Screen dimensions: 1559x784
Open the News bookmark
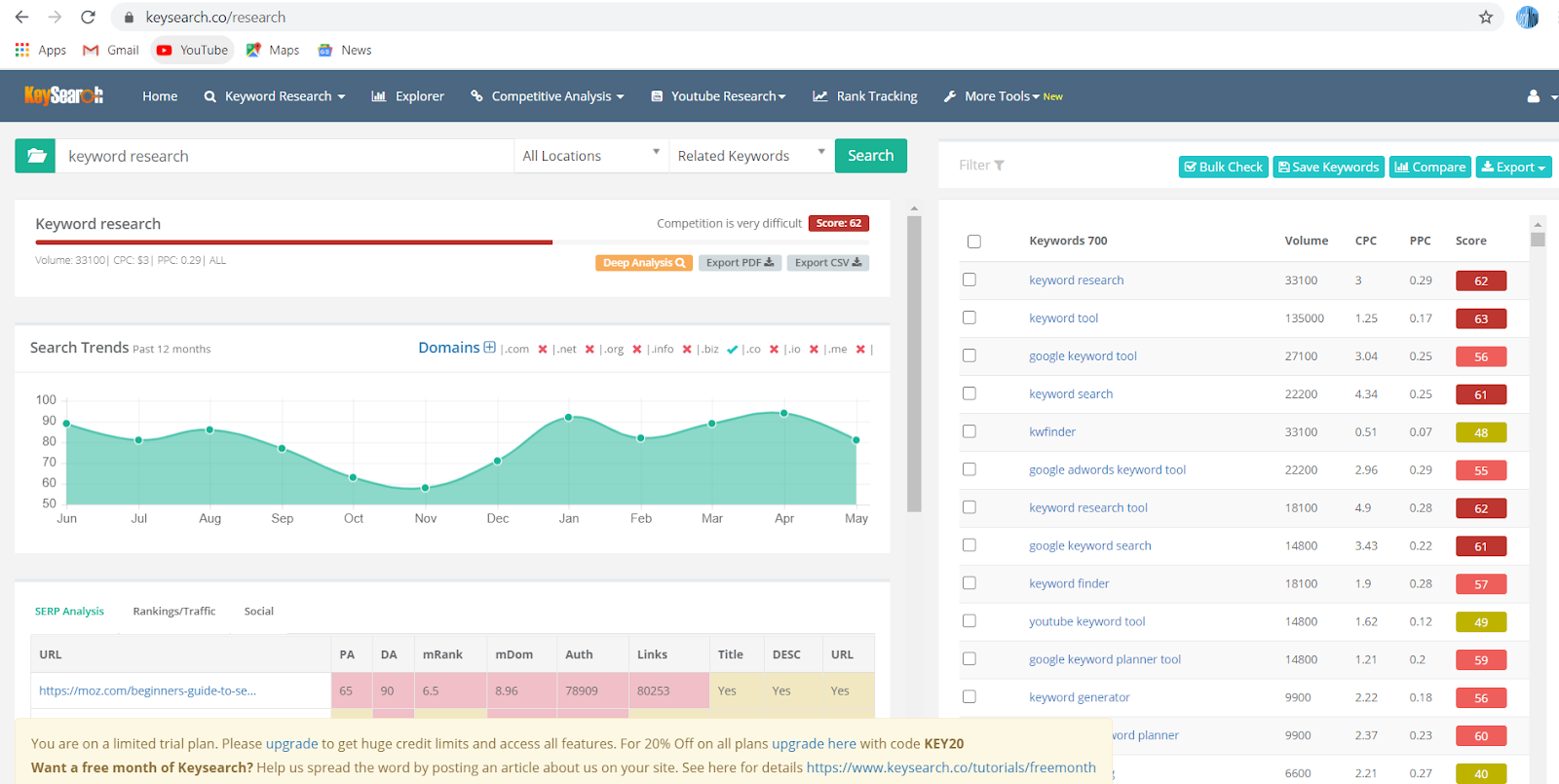tap(345, 50)
